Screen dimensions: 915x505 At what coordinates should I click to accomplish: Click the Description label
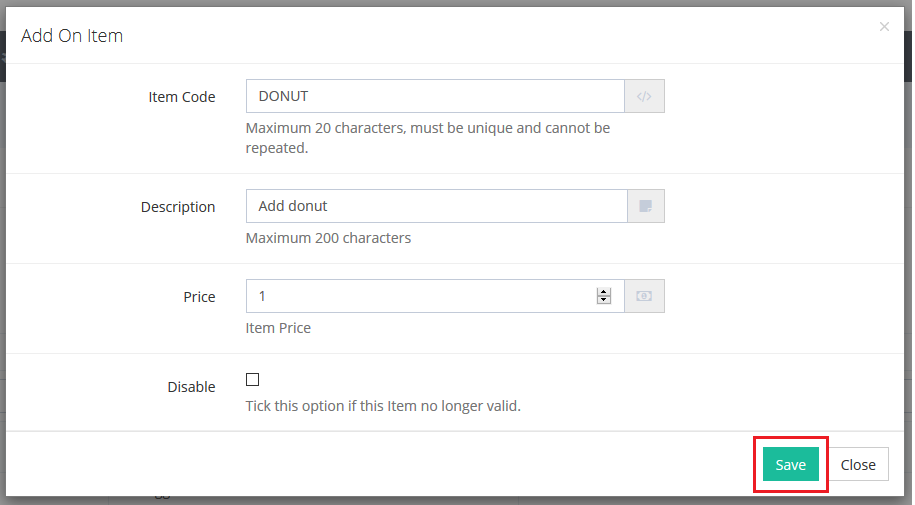[x=178, y=207]
